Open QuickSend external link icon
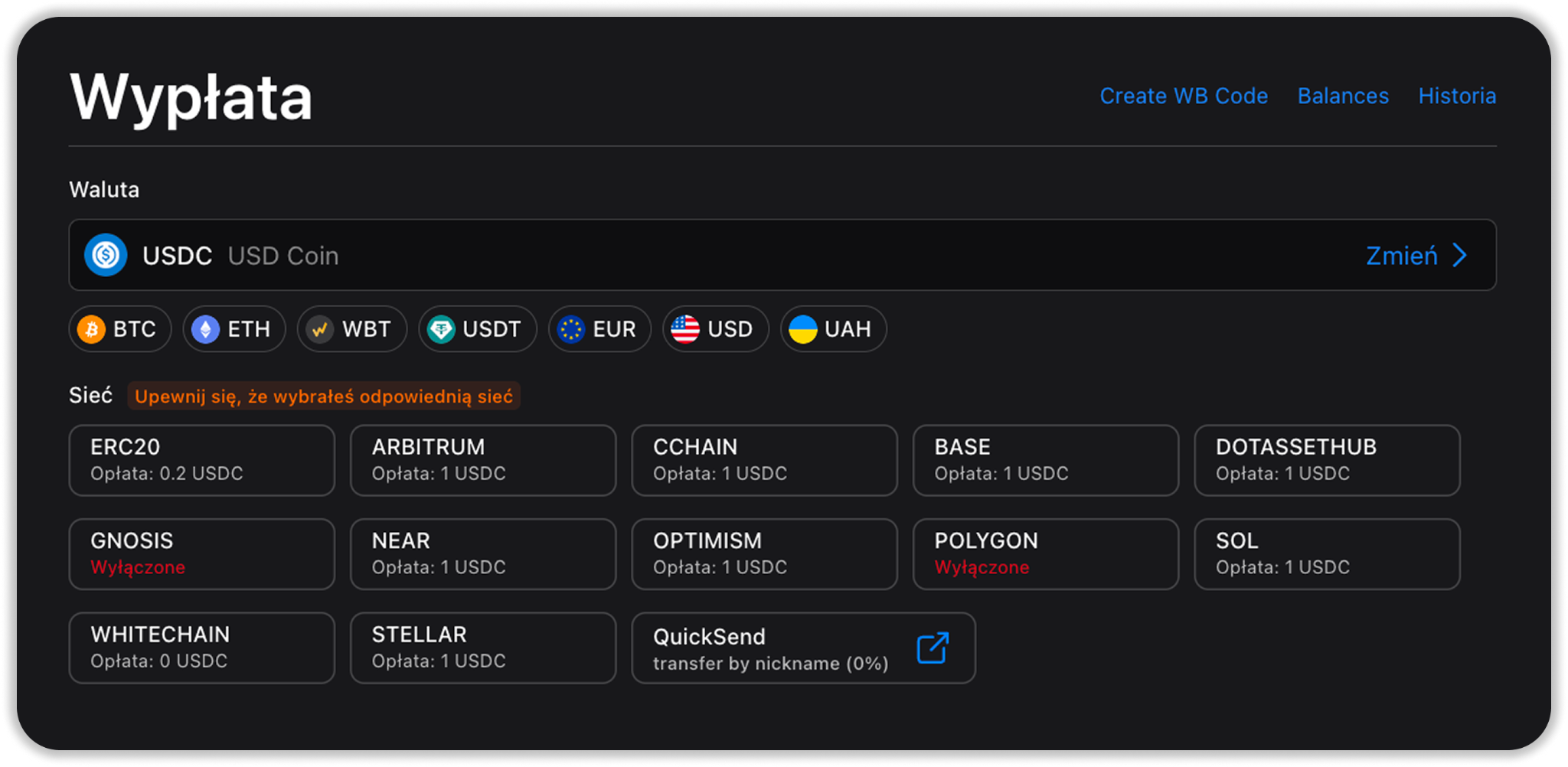 coord(933,648)
